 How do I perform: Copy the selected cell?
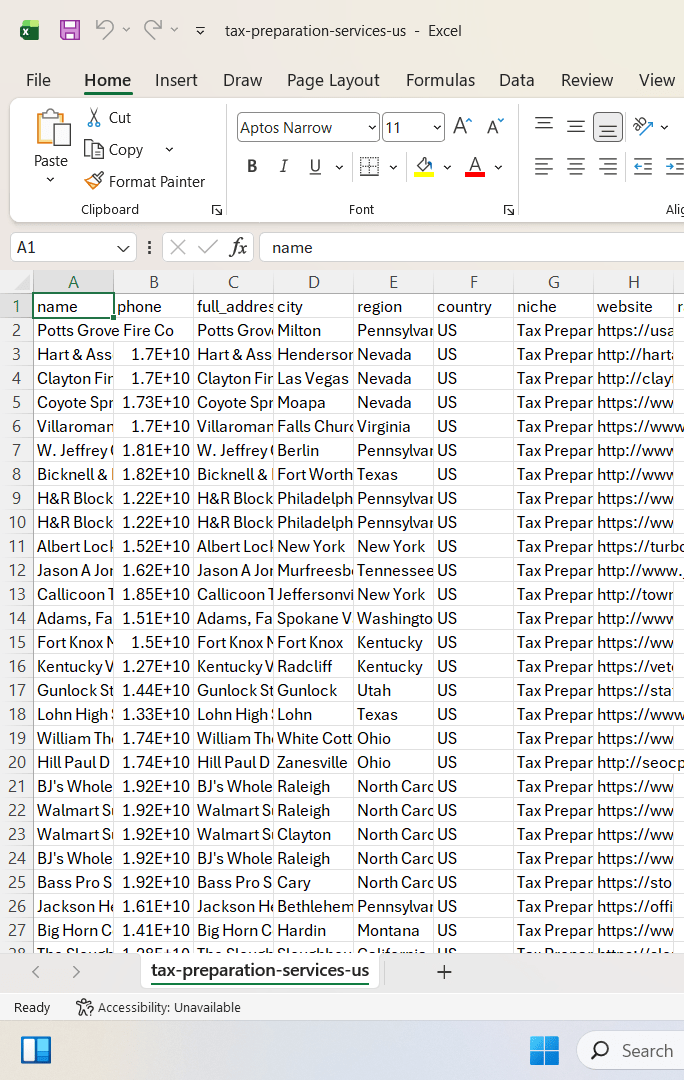114,149
